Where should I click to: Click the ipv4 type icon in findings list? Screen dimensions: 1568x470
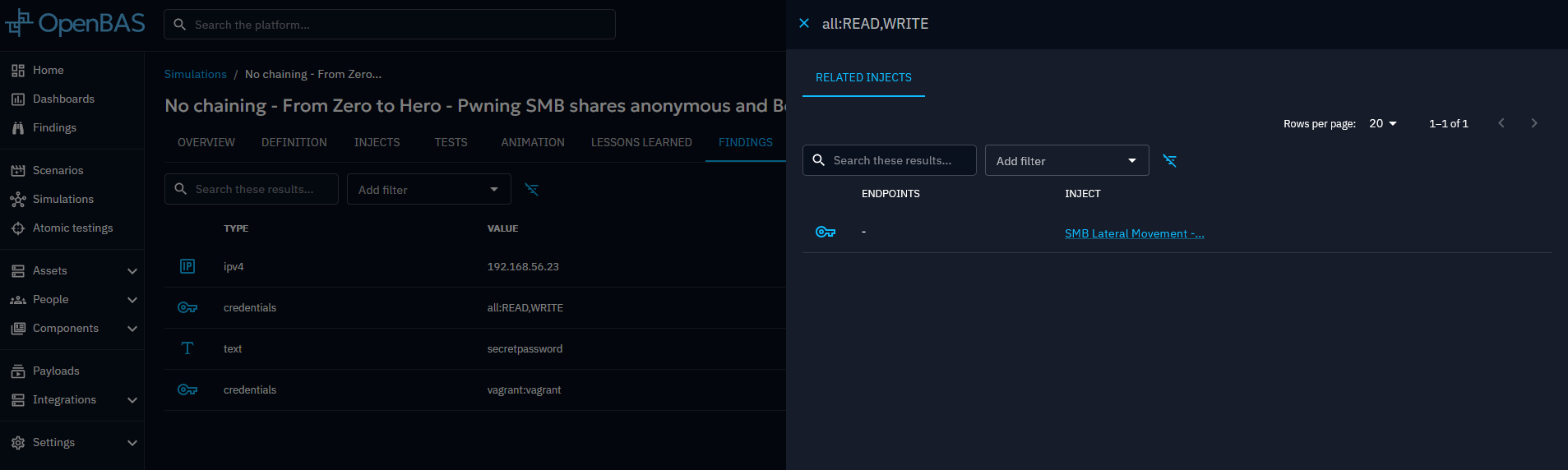tap(187, 266)
